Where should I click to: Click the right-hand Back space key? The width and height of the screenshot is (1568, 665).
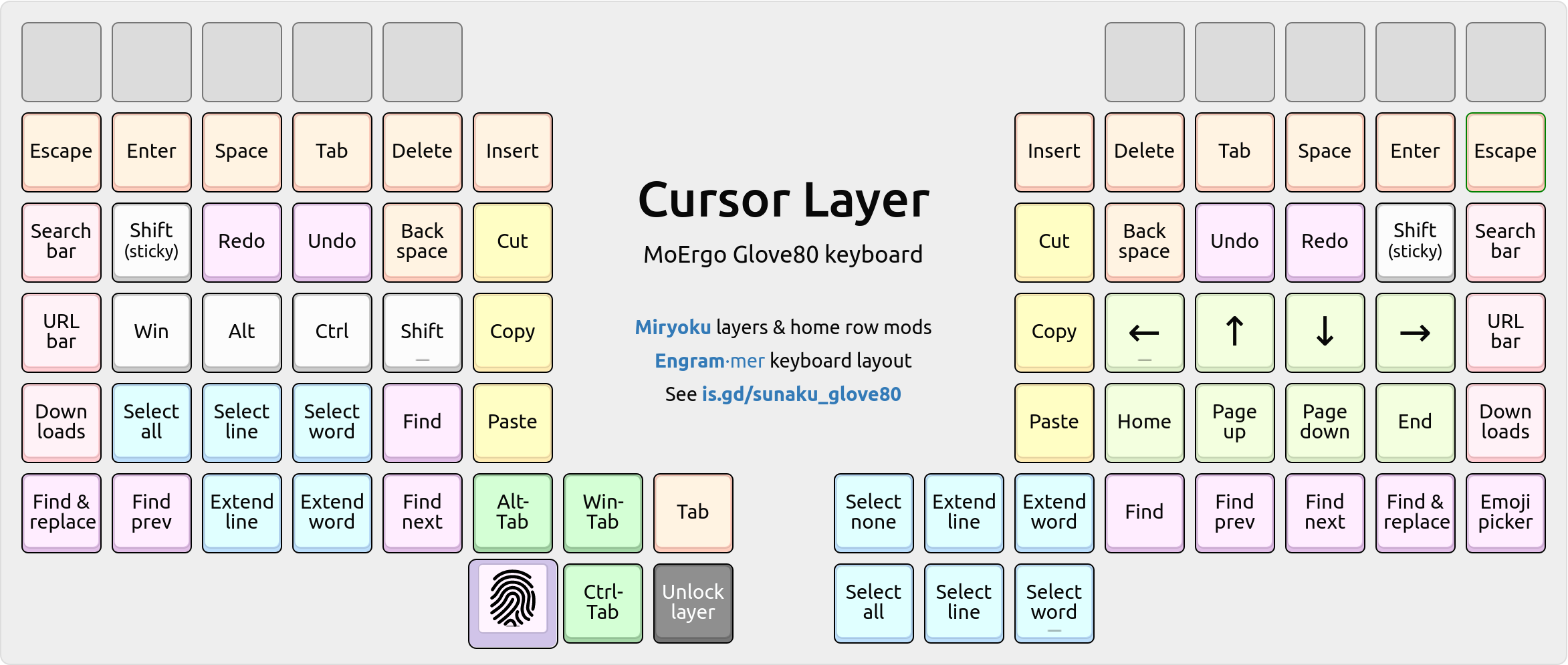(x=1144, y=243)
